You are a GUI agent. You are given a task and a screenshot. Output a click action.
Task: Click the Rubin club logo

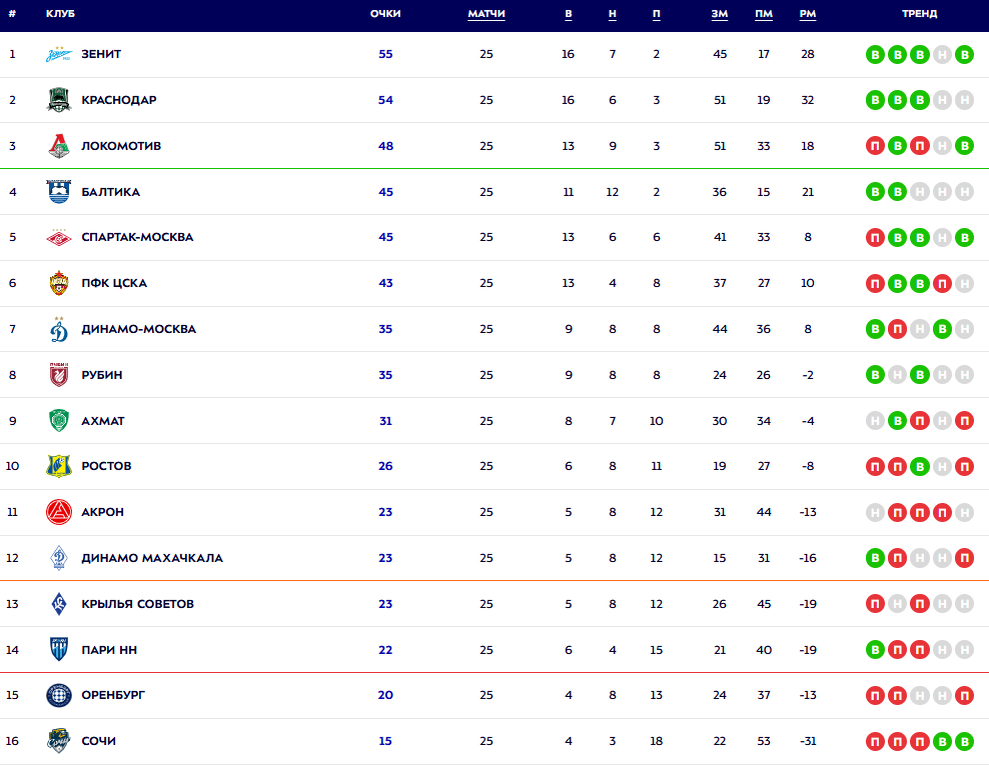pyautogui.click(x=59, y=375)
